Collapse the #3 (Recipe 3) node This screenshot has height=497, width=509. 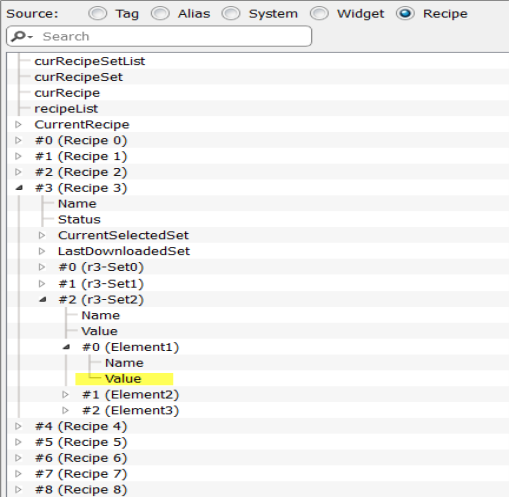19,188
